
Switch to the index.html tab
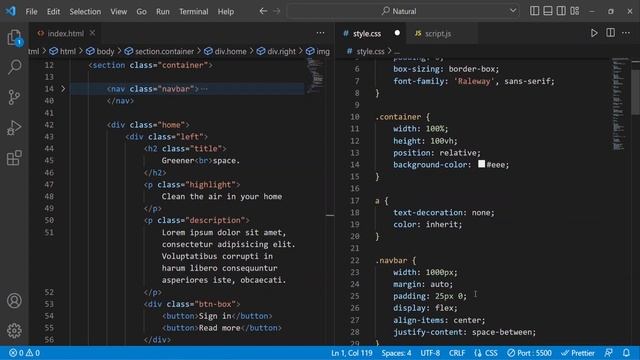[x=65, y=33]
